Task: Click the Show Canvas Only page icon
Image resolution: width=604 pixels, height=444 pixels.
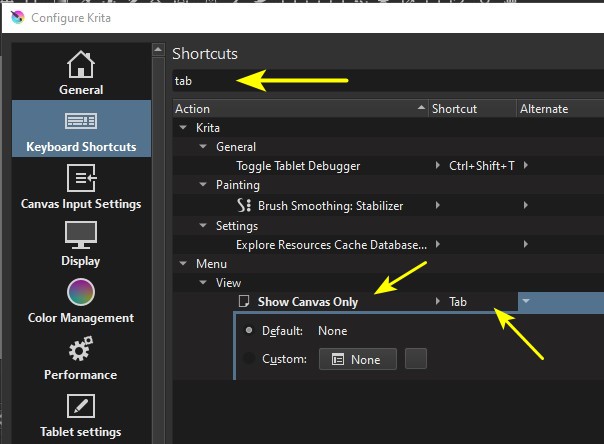Action: tap(244, 301)
